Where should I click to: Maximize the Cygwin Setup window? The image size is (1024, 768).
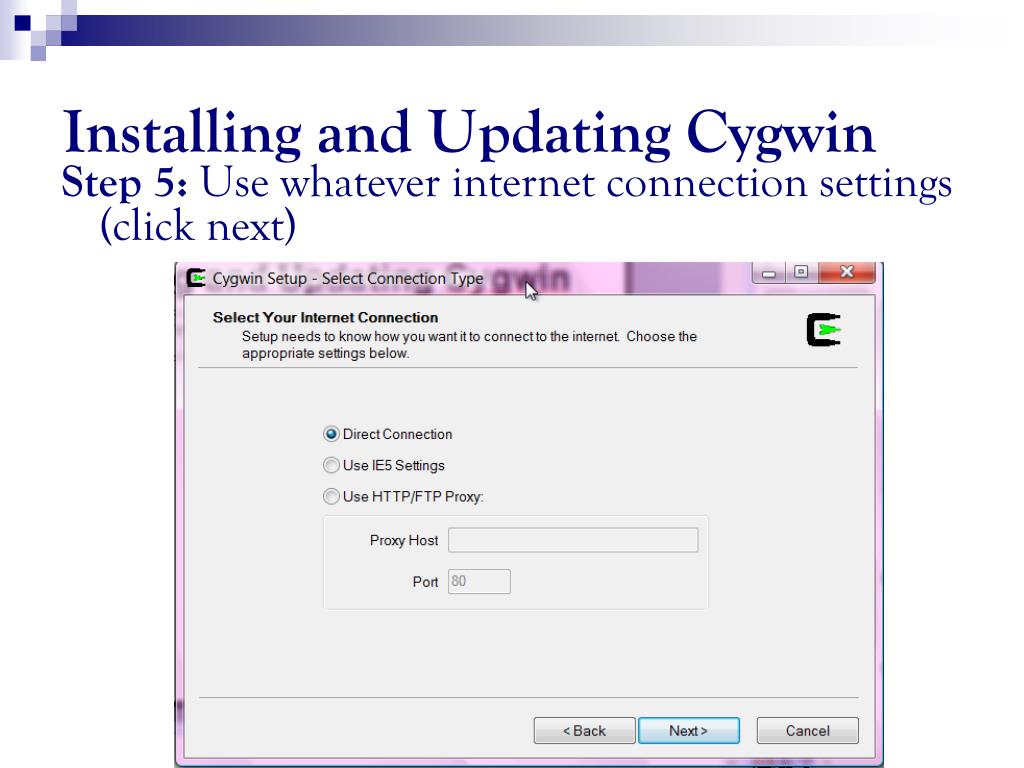801,272
